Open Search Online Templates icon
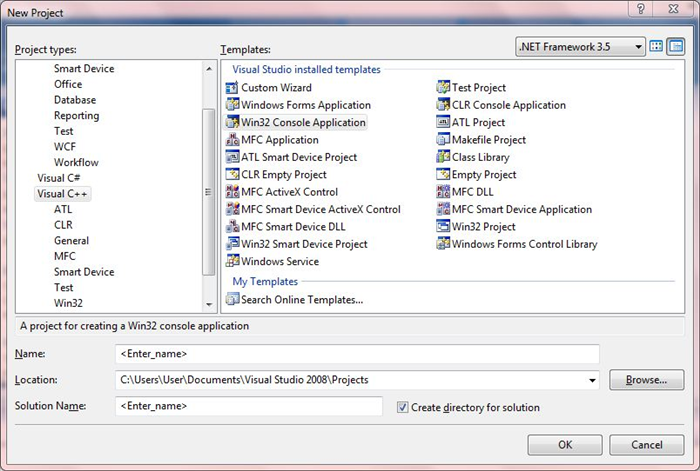Screen dimensions: 700x471 click(x=232, y=299)
